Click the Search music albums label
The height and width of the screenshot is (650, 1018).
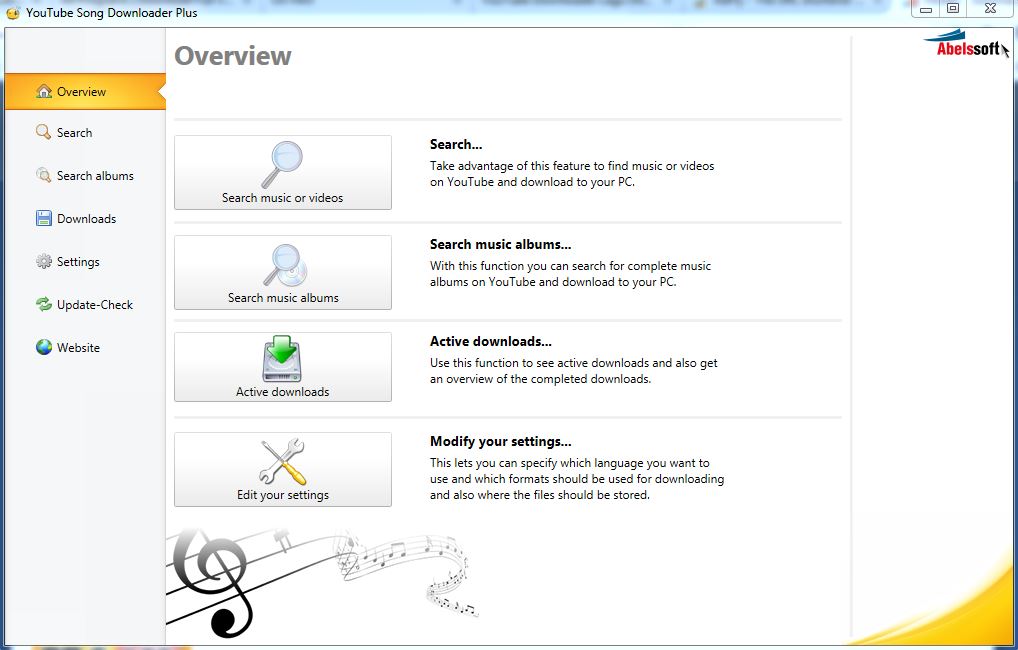283,297
